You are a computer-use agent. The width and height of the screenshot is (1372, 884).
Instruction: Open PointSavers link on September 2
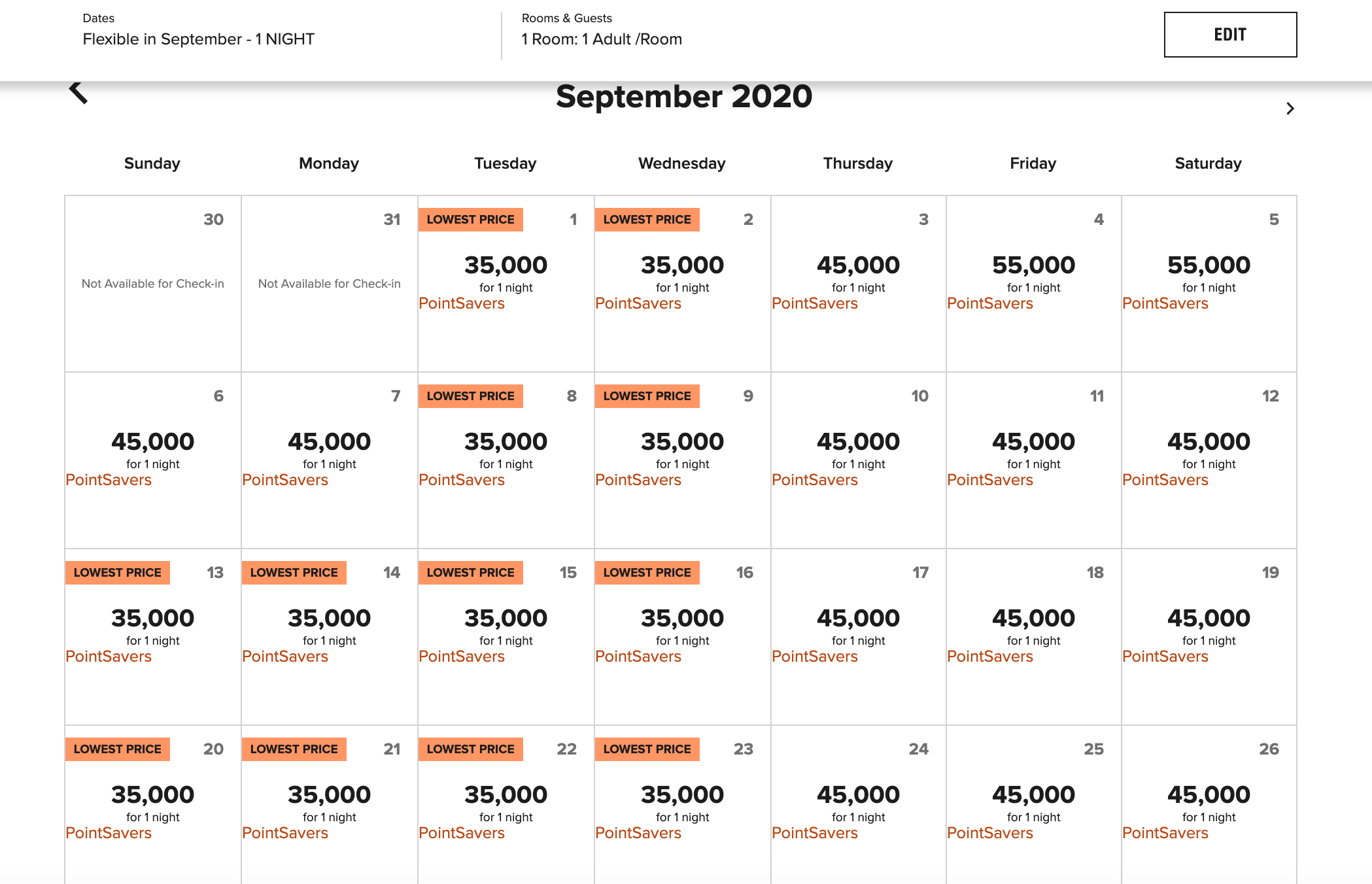coord(638,303)
